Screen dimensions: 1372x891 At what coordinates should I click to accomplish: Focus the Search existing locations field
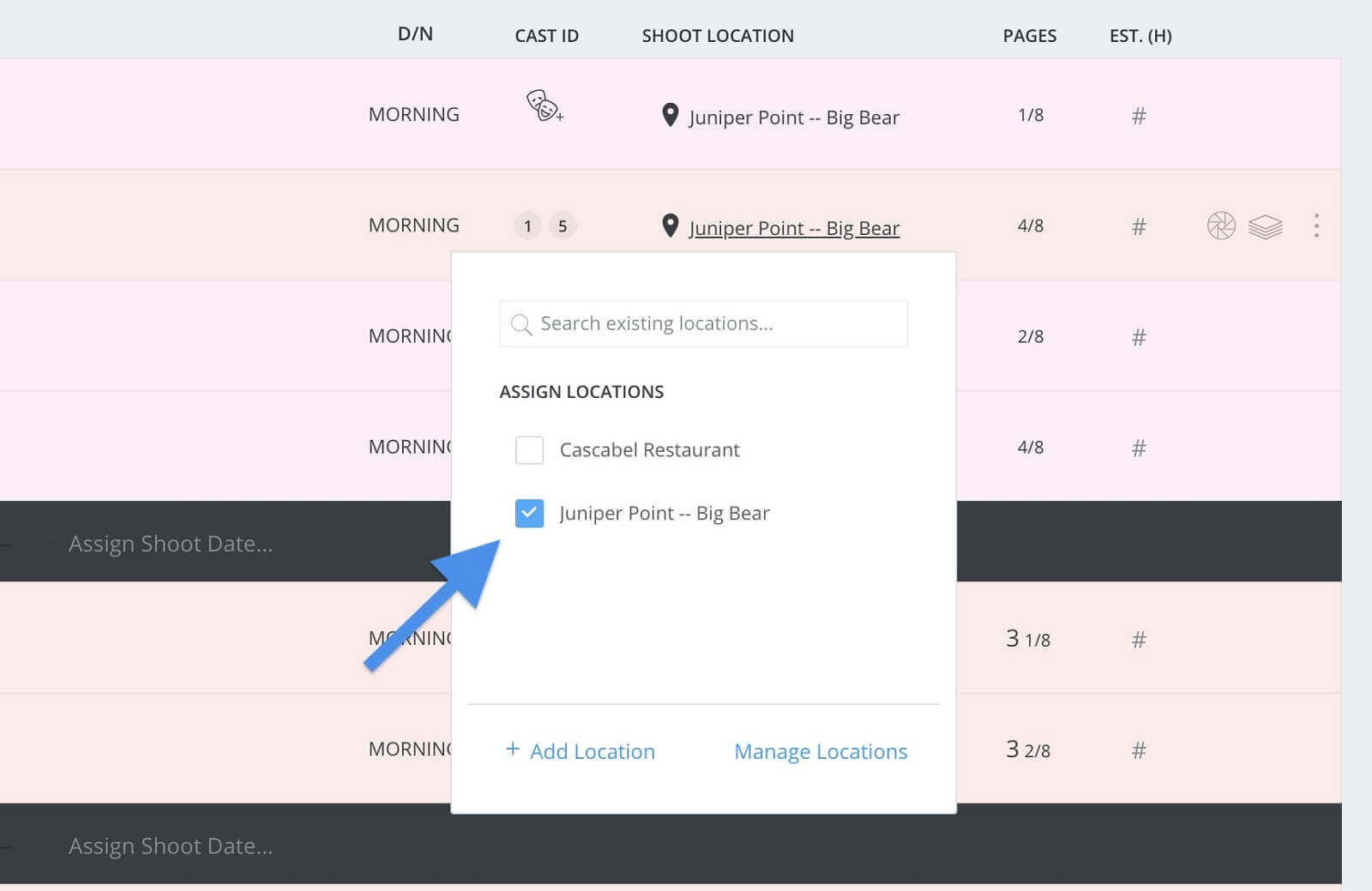point(716,324)
